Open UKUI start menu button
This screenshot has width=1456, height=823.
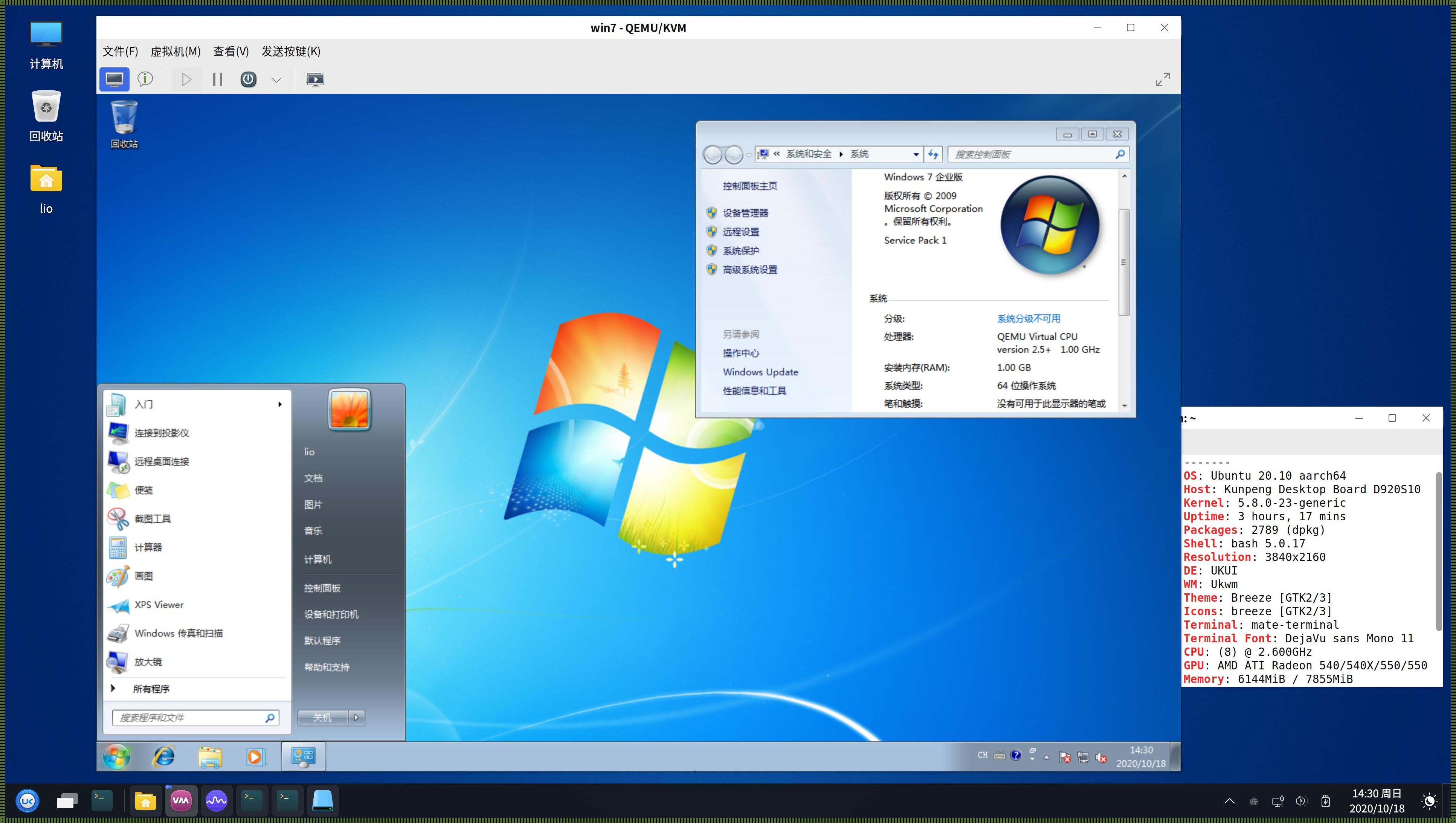click(x=27, y=800)
